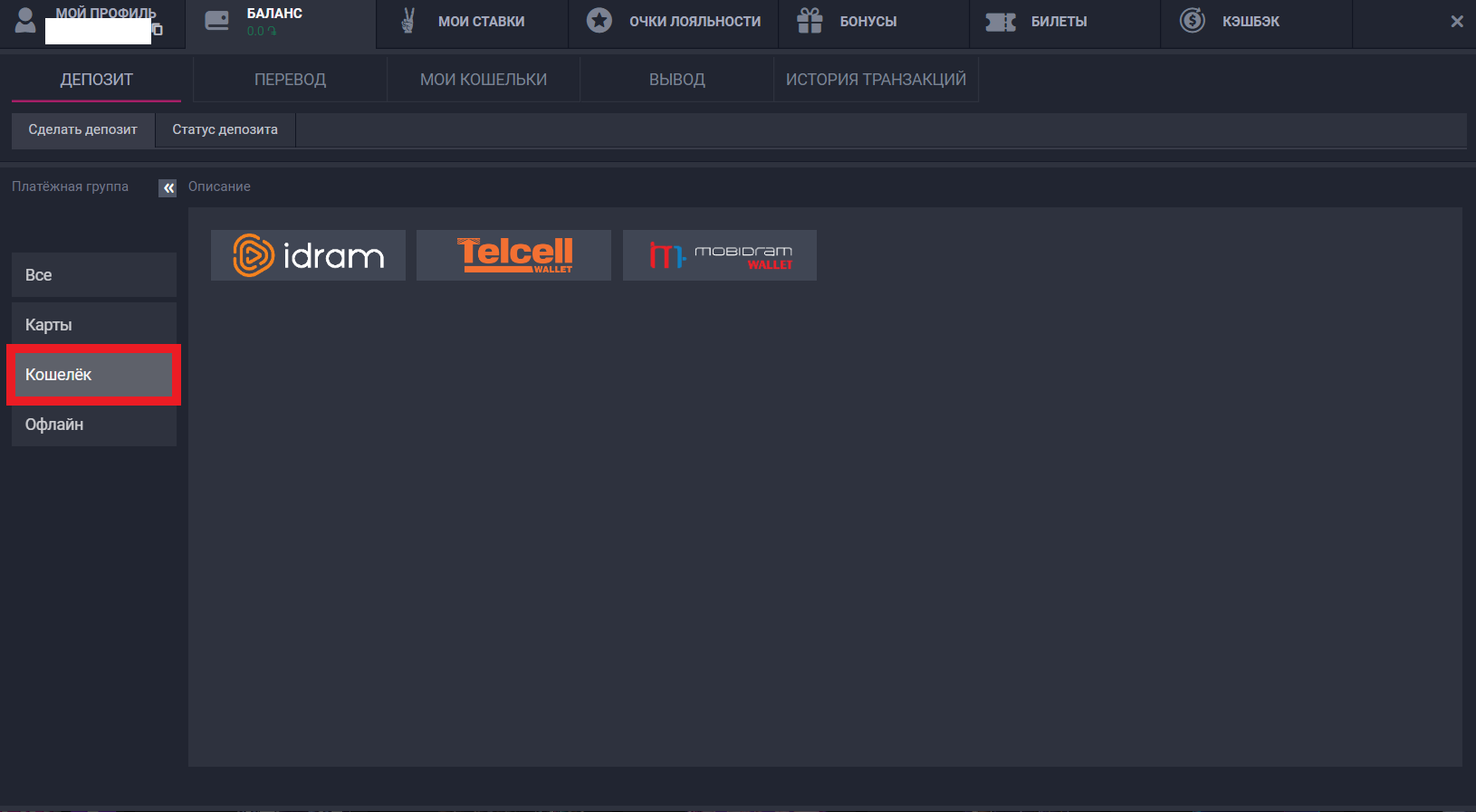Filter payment methods by Кошелёк
The width and height of the screenshot is (1476, 812).
click(94, 375)
